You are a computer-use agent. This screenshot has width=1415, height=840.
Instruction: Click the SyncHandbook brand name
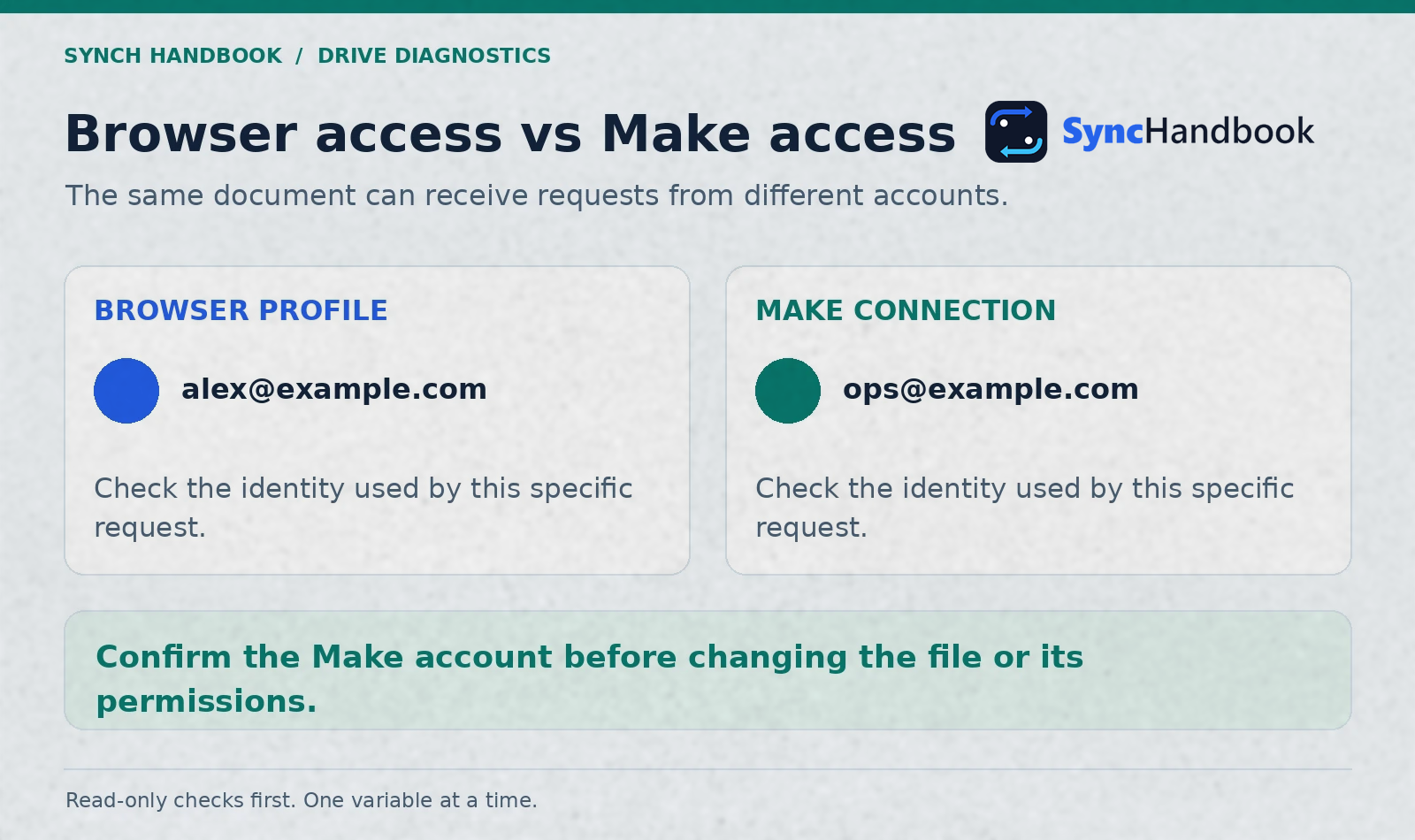point(1188,132)
